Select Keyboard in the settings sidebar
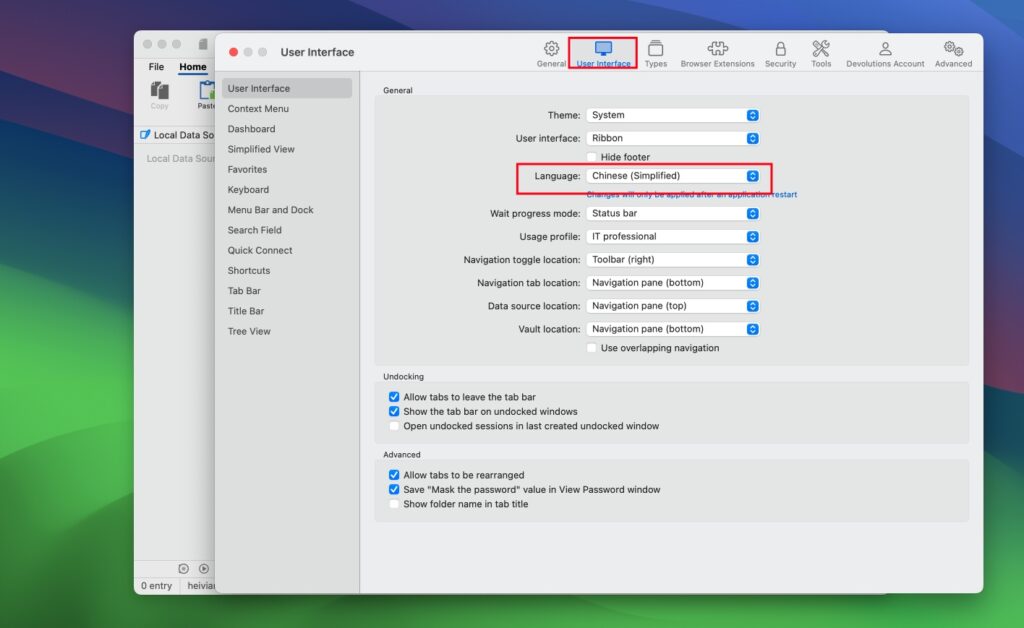This screenshot has height=628, width=1024. [249, 189]
